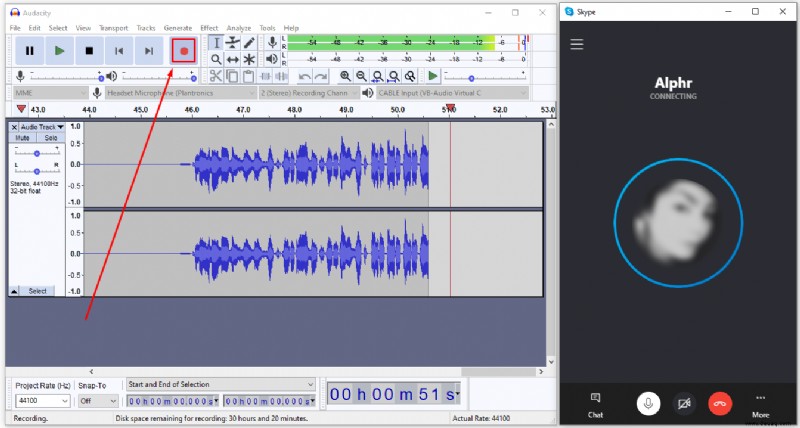Collapse track using the arrow button

14,291
